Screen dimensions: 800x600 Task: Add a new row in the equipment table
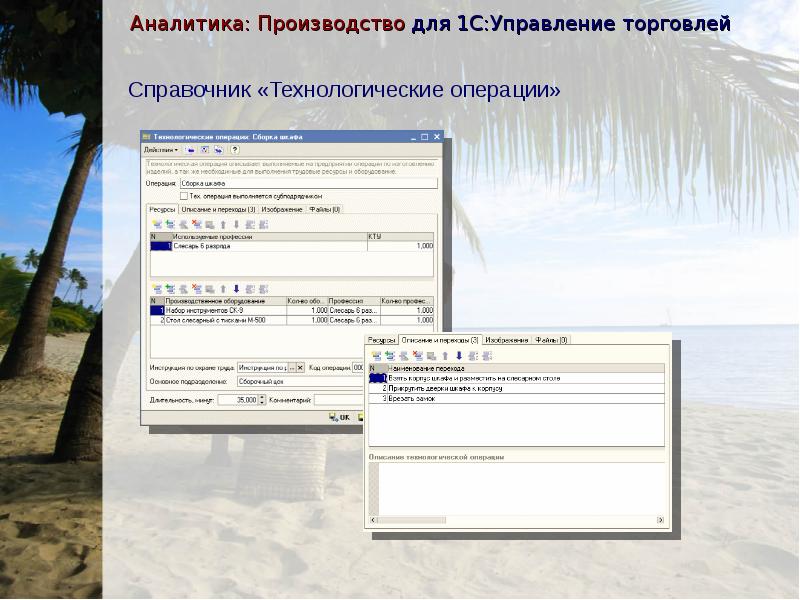[x=157, y=289]
